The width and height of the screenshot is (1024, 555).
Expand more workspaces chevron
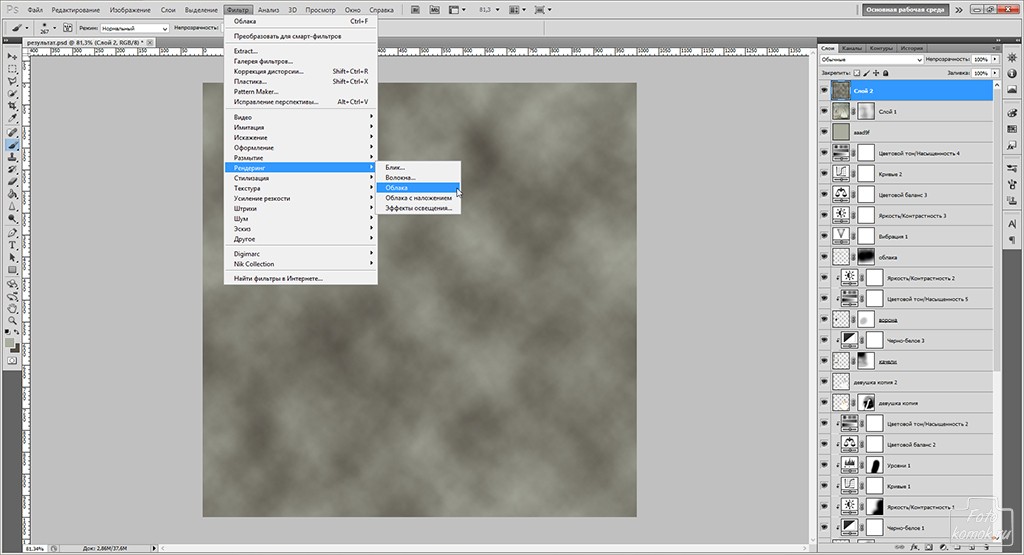point(959,10)
